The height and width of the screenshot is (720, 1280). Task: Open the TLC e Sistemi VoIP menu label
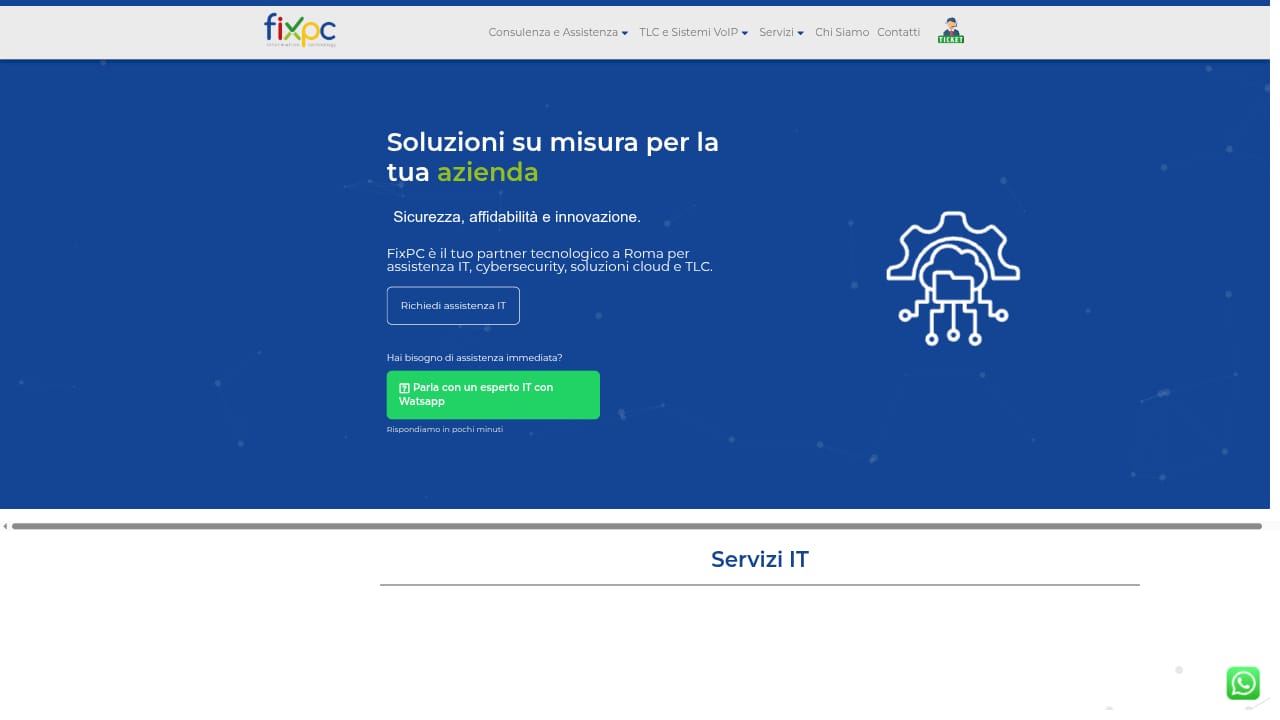click(688, 32)
